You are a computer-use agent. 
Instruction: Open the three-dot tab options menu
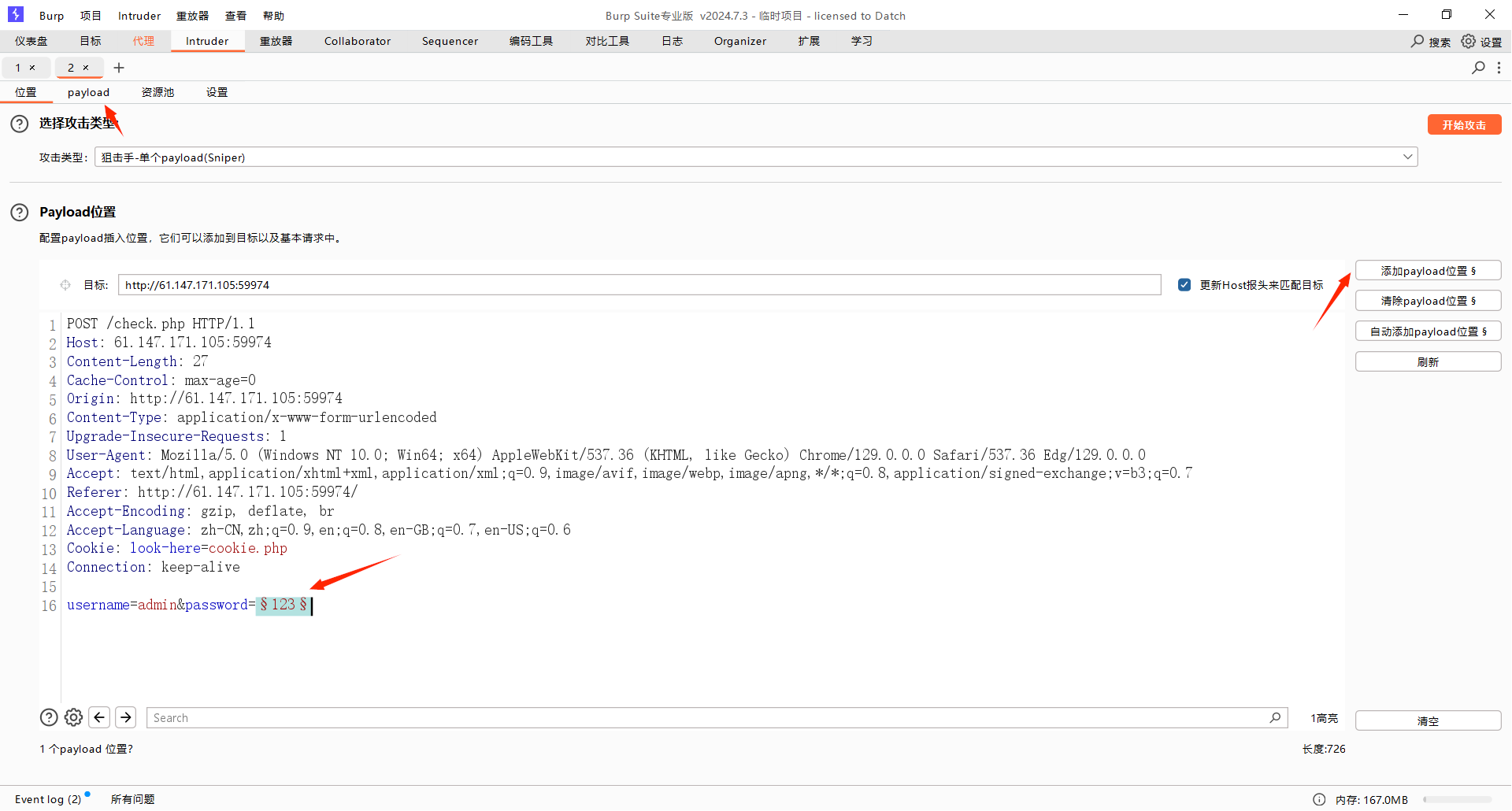pyautogui.click(x=1499, y=68)
